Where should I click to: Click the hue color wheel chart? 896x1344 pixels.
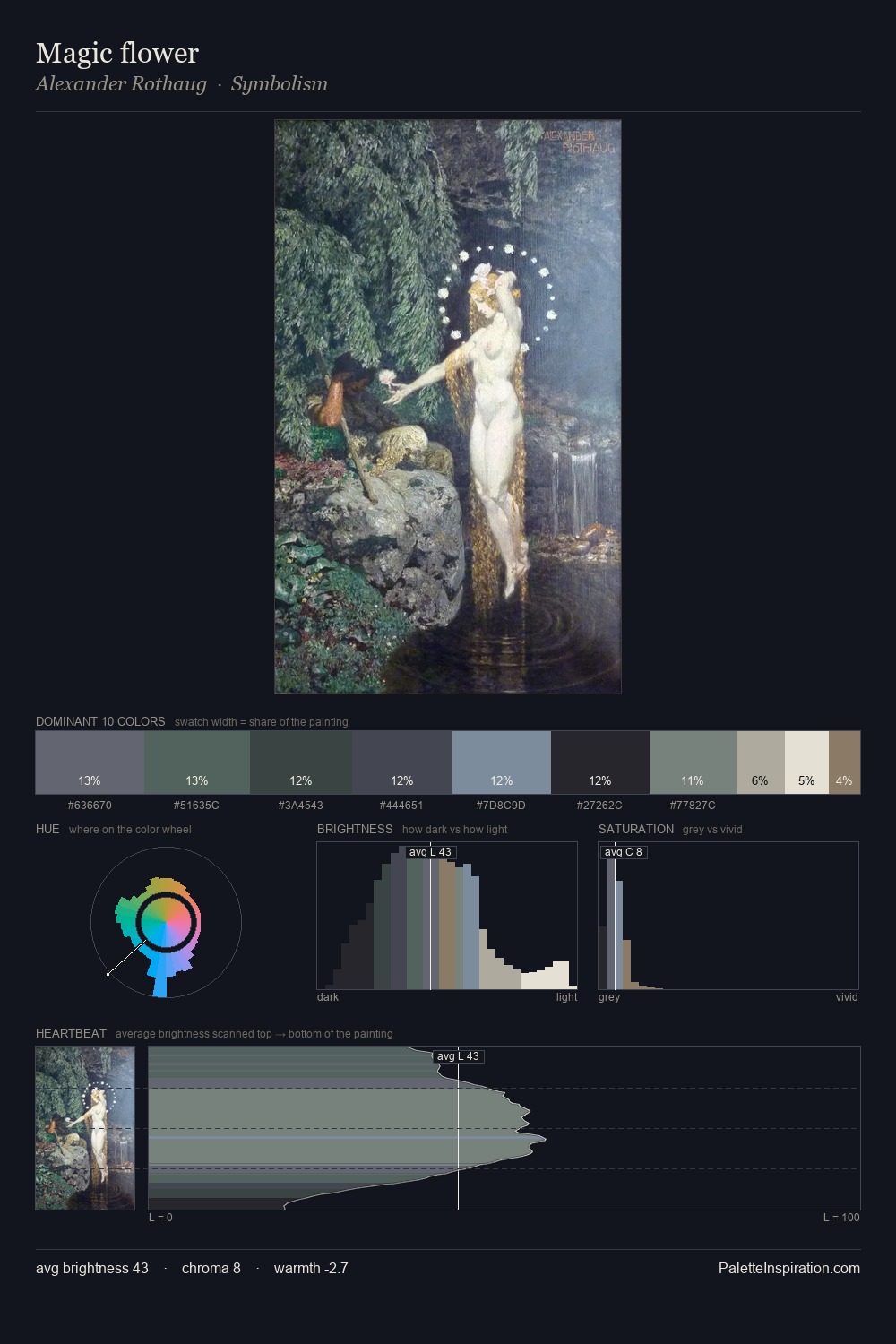166,922
